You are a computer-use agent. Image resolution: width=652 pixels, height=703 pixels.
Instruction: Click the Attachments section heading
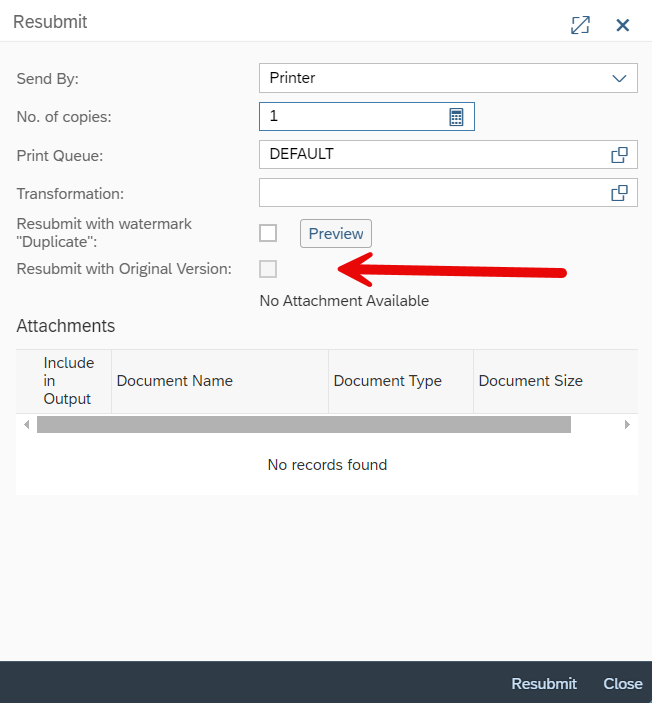[x=65, y=326]
